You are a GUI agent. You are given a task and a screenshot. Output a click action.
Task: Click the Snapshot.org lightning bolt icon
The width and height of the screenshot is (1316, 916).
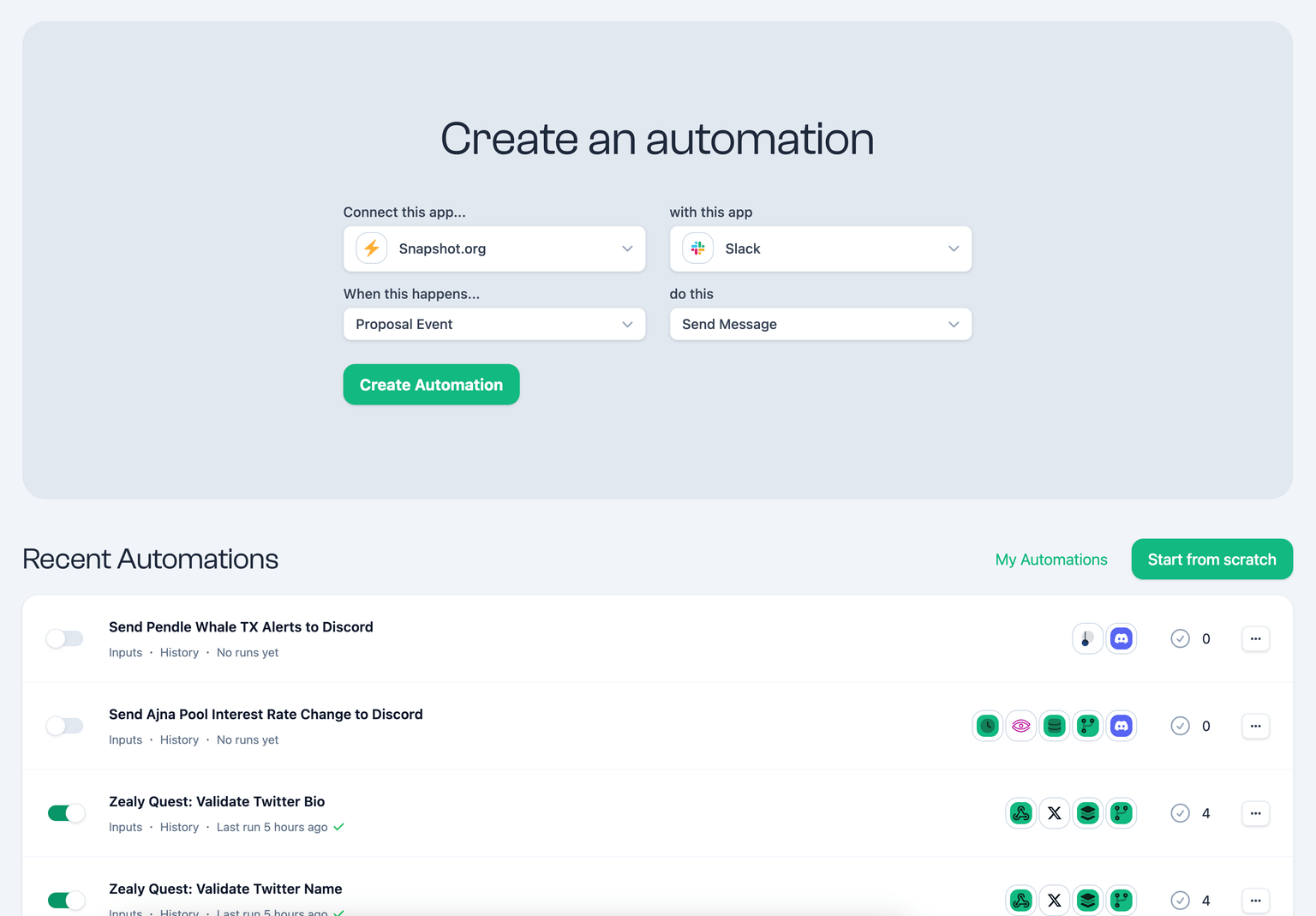point(372,248)
